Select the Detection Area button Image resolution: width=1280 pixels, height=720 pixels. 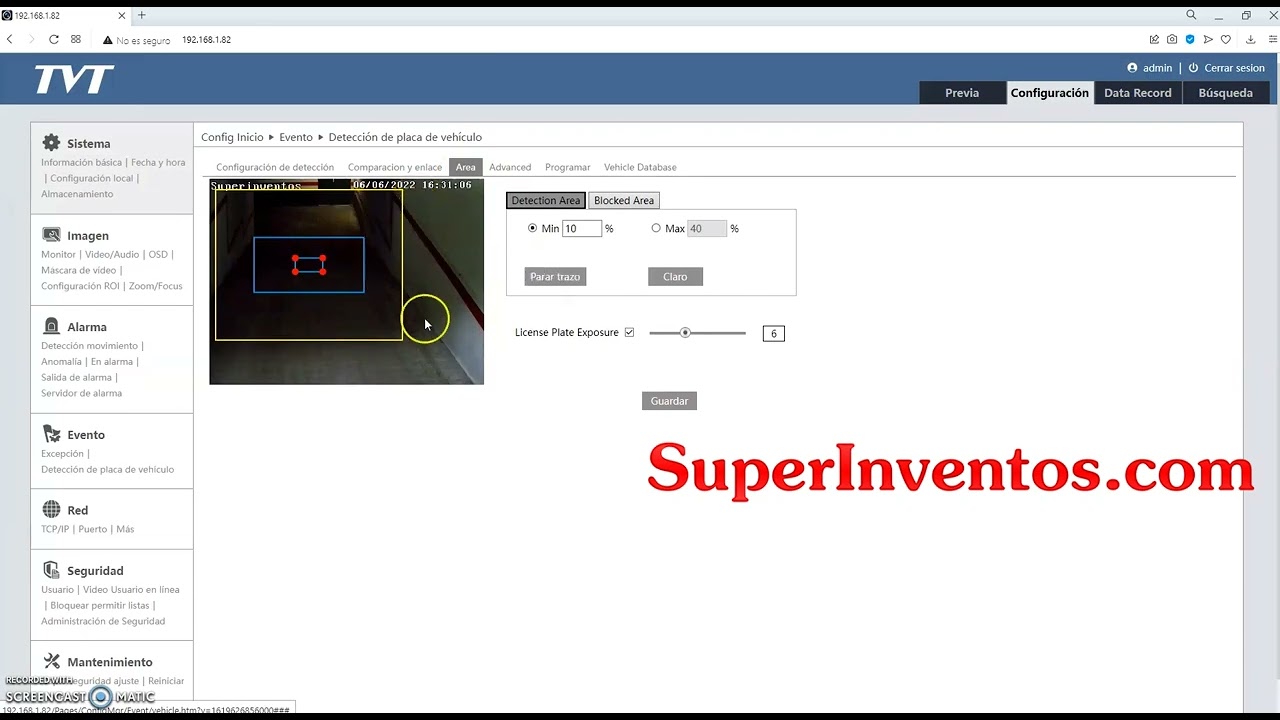pos(546,200)
